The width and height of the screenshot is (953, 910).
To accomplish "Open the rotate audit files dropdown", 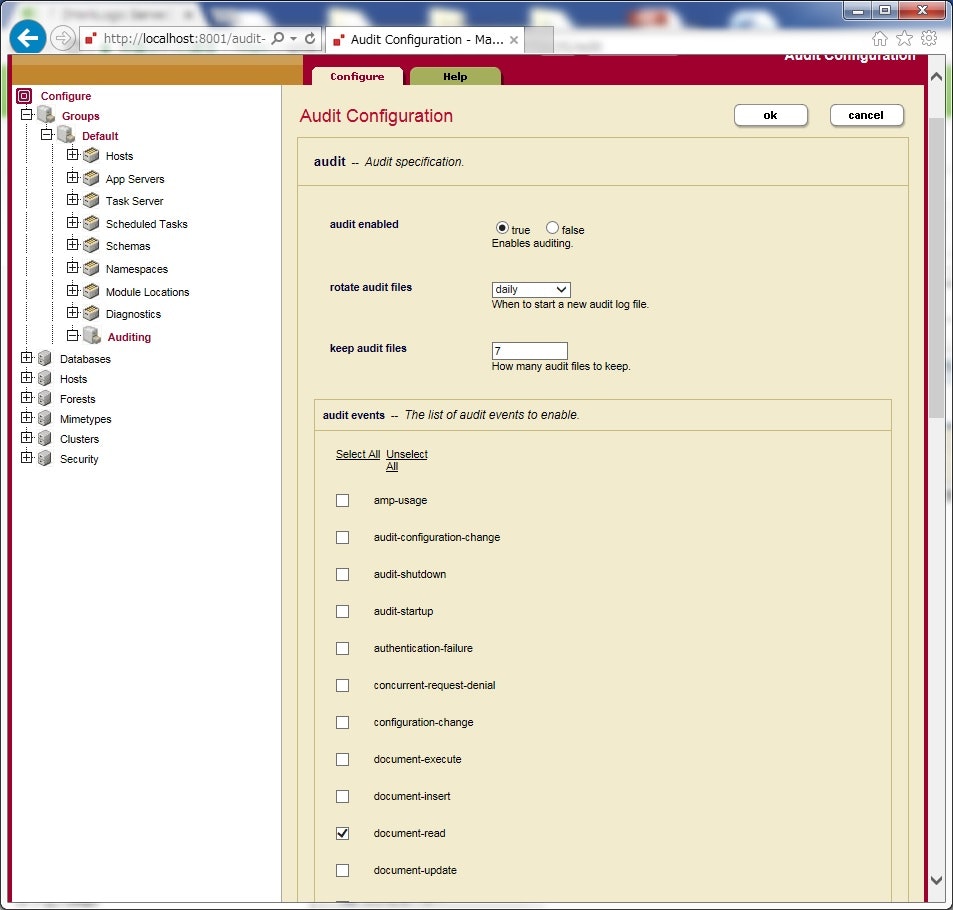I will click(531, 289).
